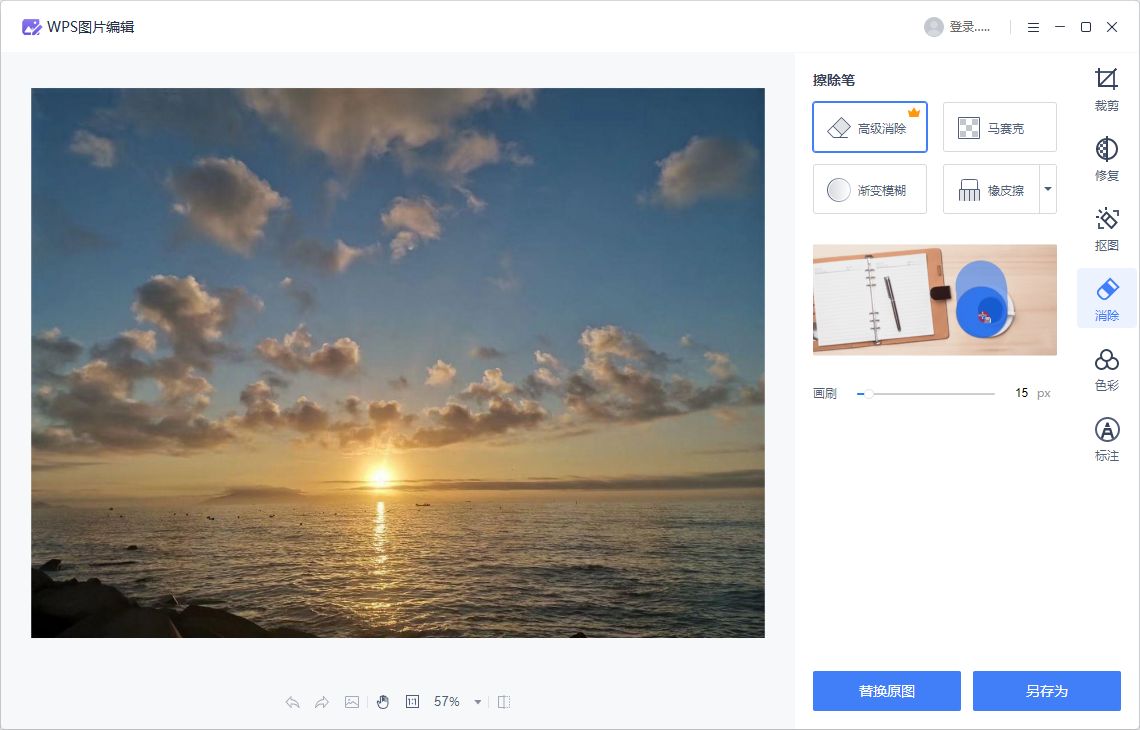
Task: Open the 色彩 (color) adjustments panel
Action: point(1106,369)
